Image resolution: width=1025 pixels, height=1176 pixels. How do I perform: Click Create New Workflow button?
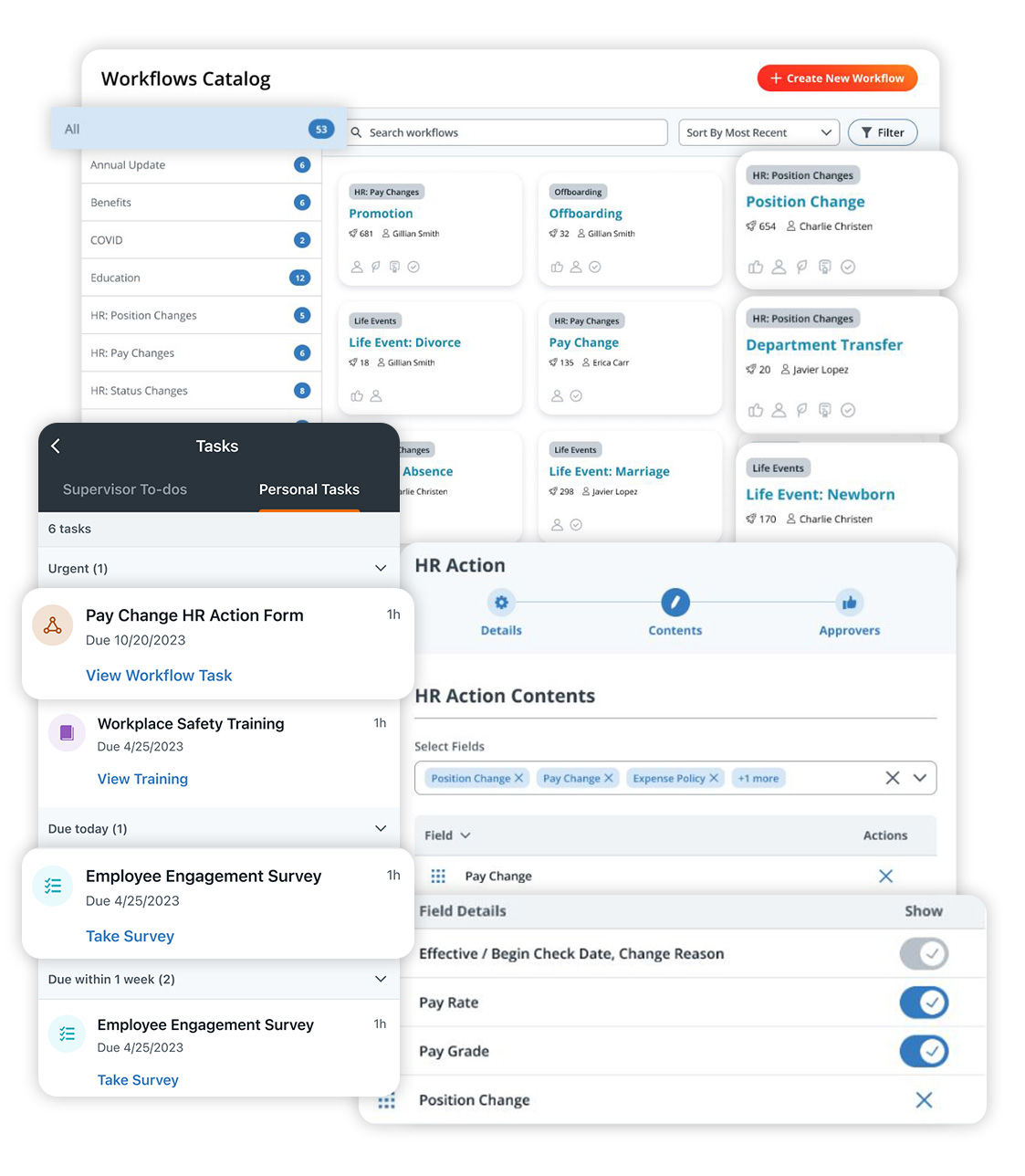(x=837, y=79)
